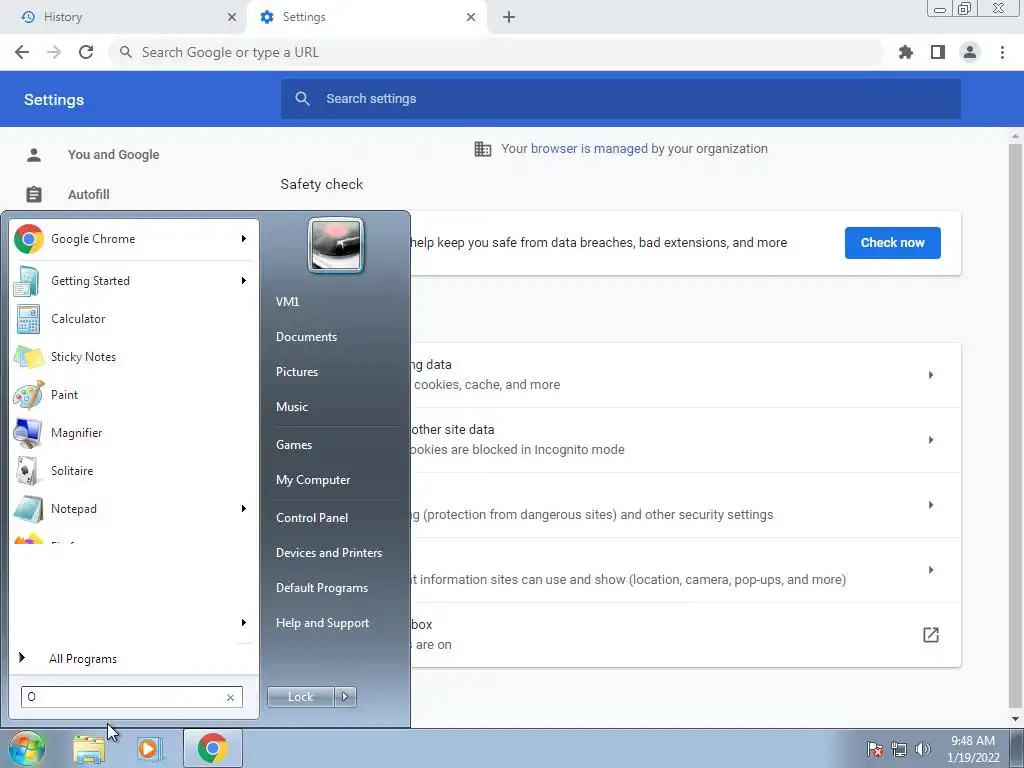Open Games from the Start menu
Image resolution: width=1024 pixels, height=768 pixels.
click(x=294, y=445)
